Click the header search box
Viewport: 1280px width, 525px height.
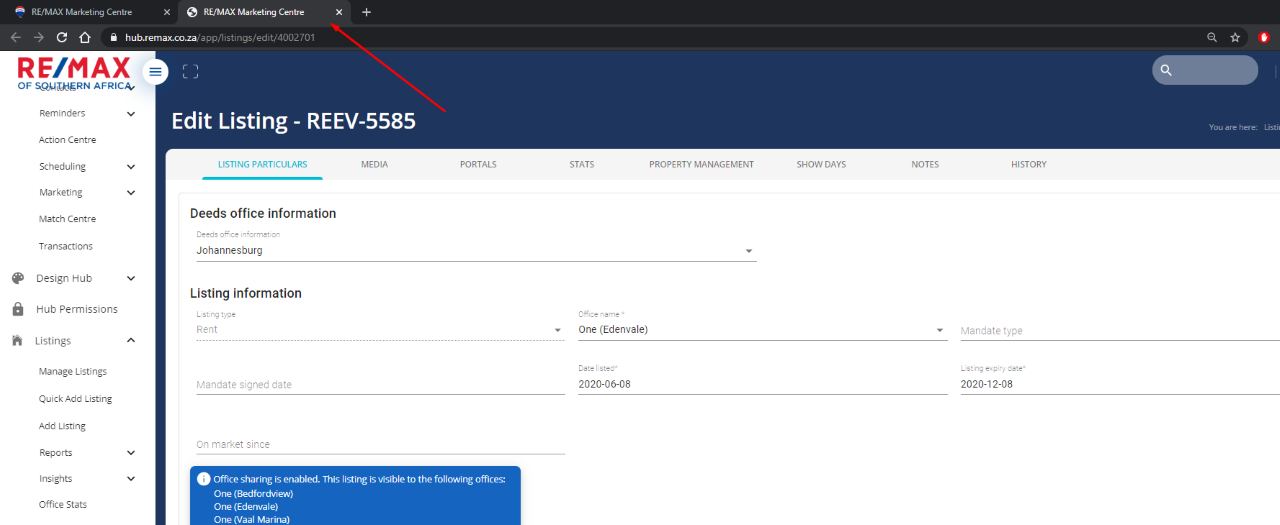pyautogui.click(x=1205, y=70)
